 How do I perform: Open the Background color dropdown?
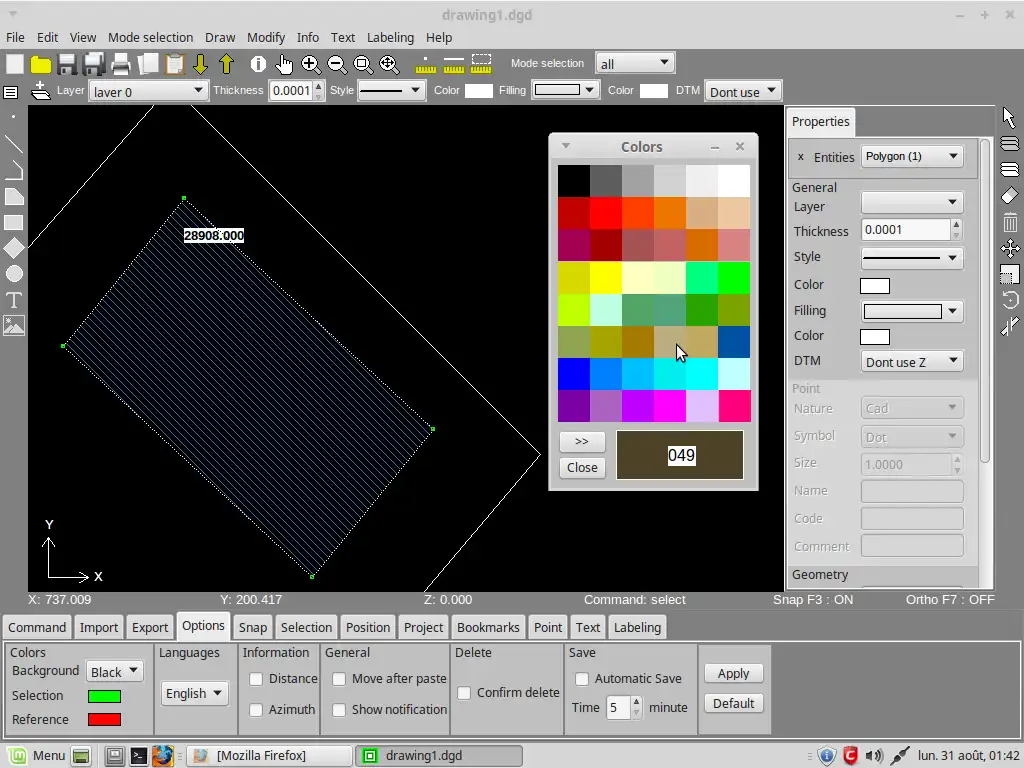pos(115,672)
